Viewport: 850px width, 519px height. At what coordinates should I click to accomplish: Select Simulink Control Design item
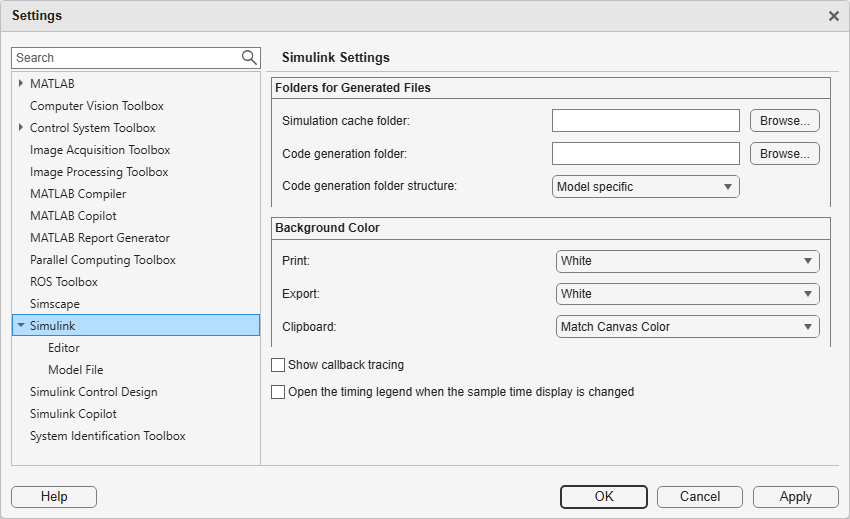coord(94,392)
